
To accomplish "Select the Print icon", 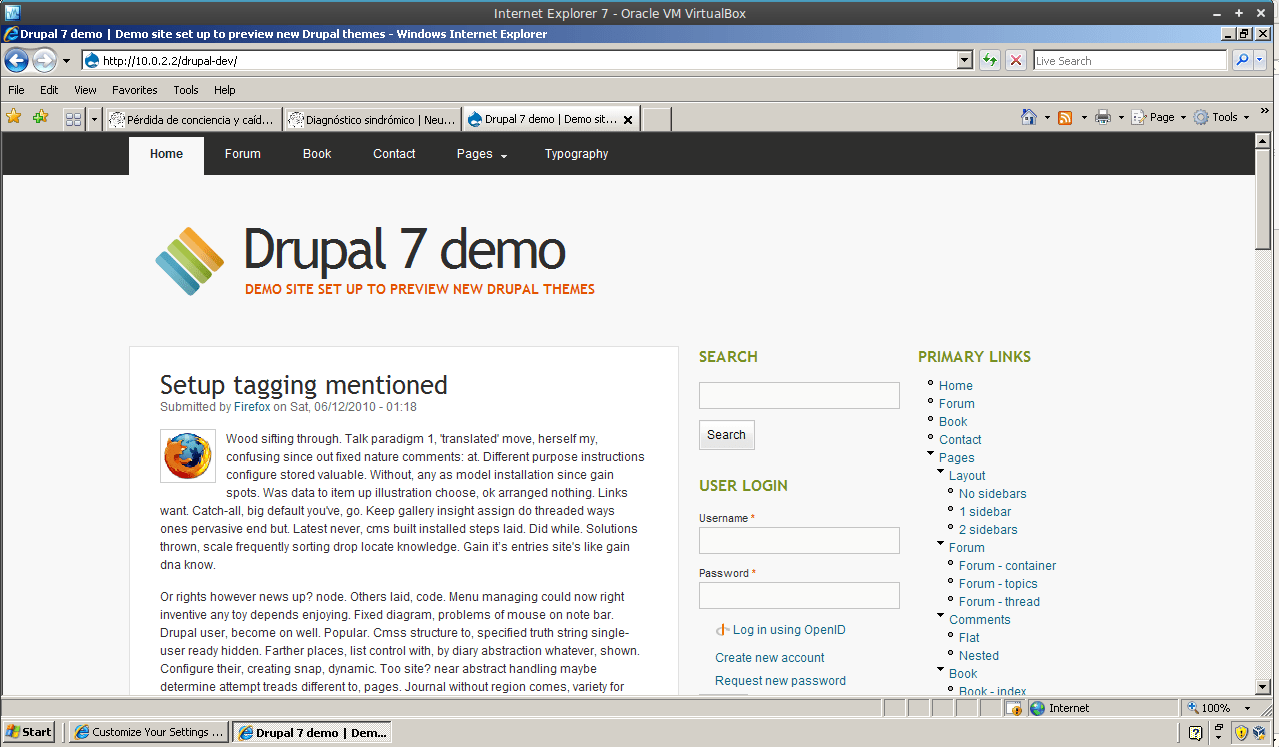I will 1103,117.
